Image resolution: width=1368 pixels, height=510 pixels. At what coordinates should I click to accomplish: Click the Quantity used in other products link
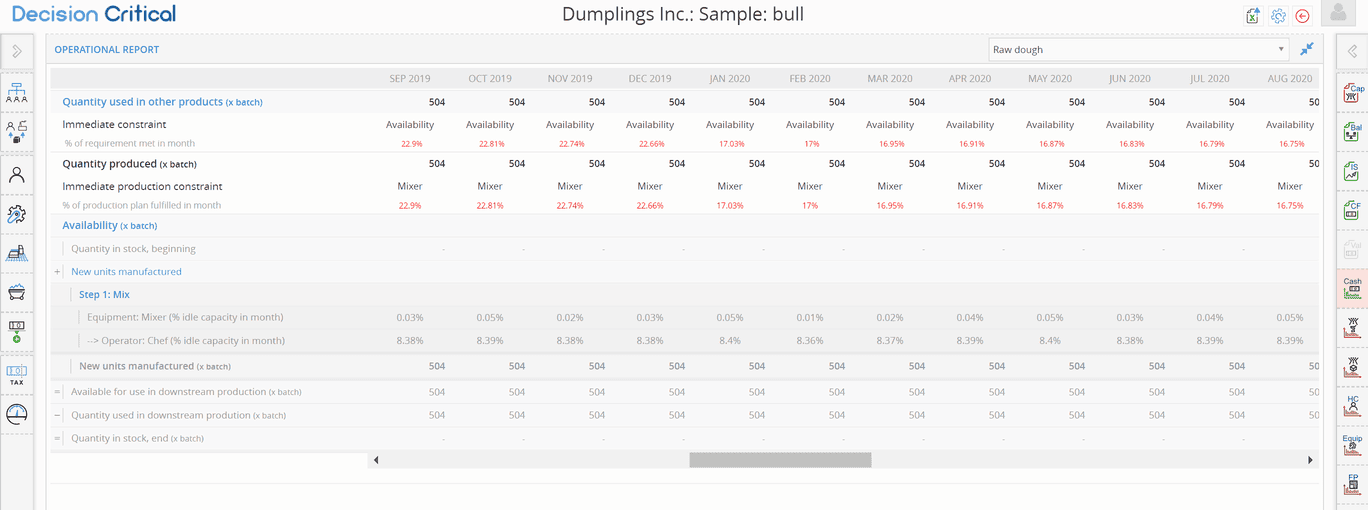click(x=142, y=102)
